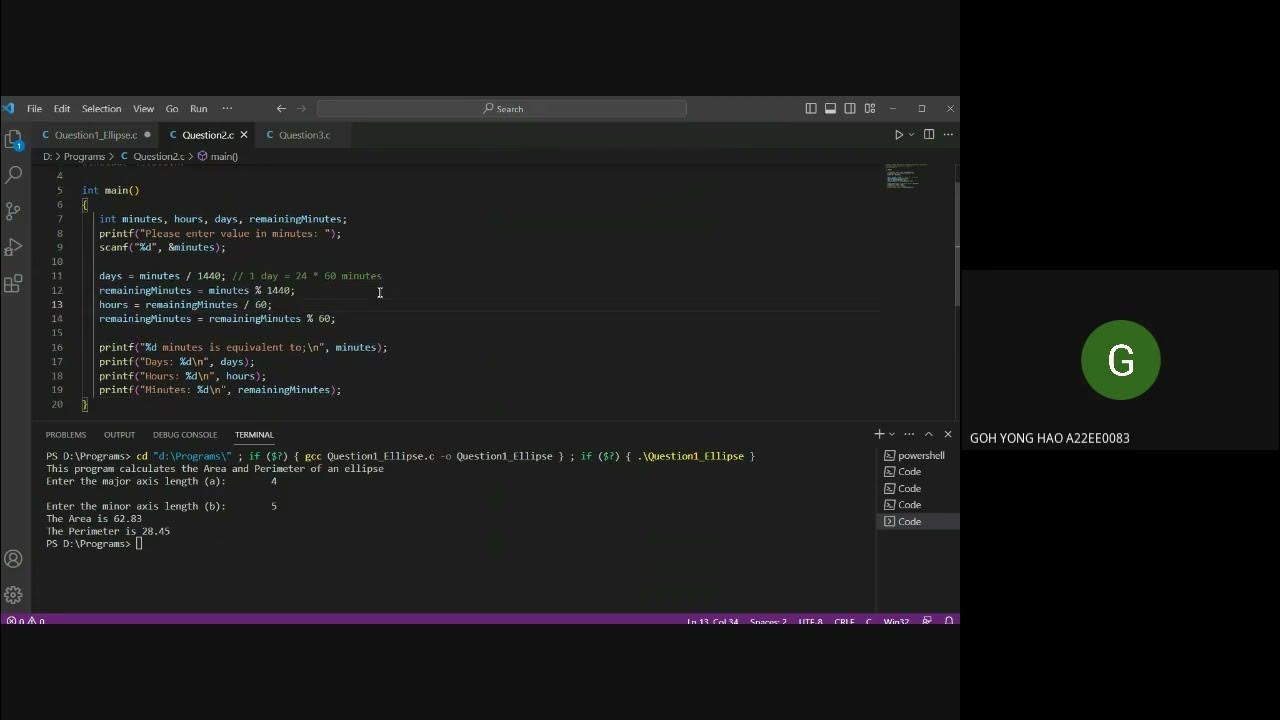Click the feedback icon in status bar
The image size is (1280, 720).
[x=927, y=621]
